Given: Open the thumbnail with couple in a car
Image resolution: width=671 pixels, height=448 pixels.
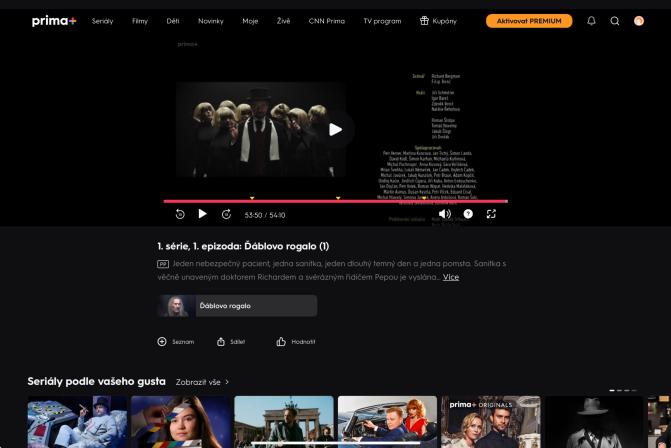Looking at the screenshot, I should click(387, 421).
